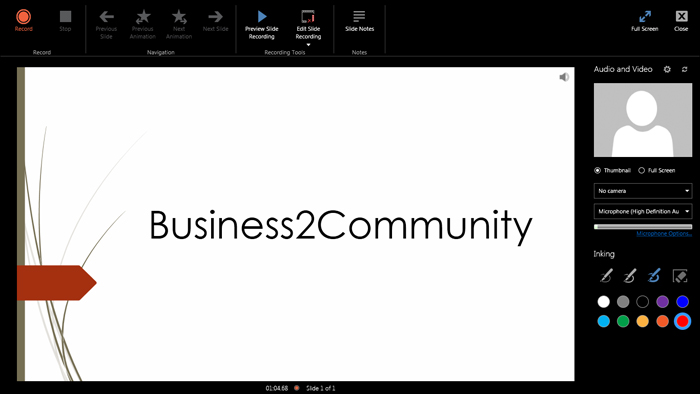Select the first pen inking tool
The width and height of the screenshot is (700, 394).
coord(605,276)
